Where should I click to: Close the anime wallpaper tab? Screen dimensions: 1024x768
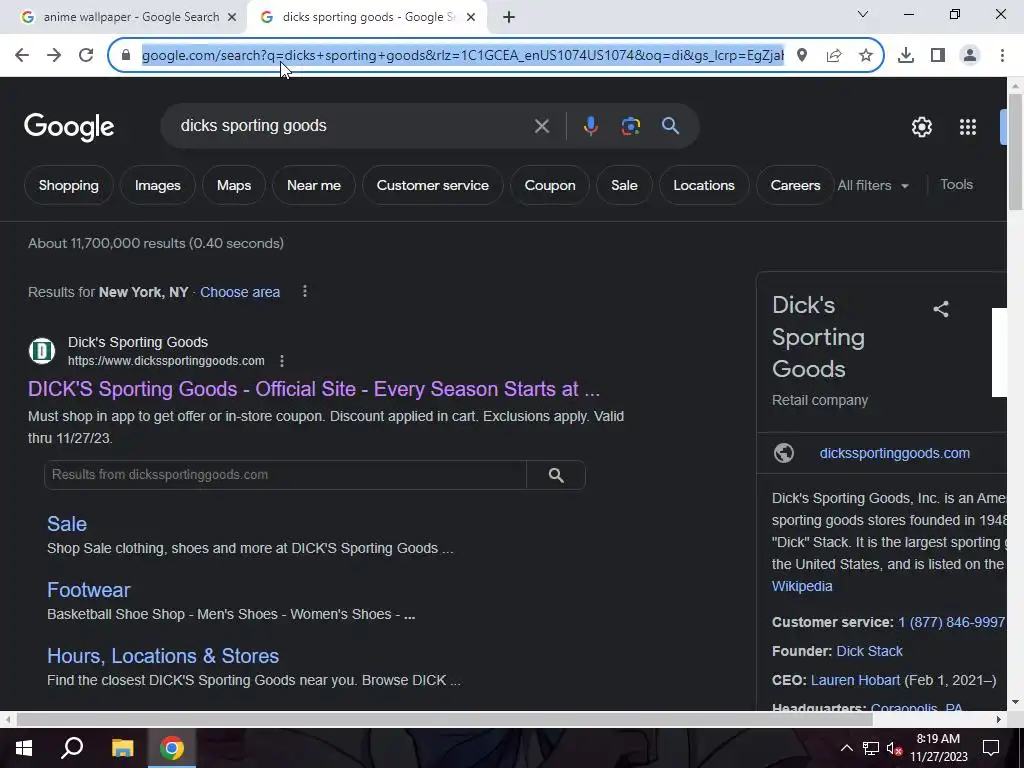point(232,18)
